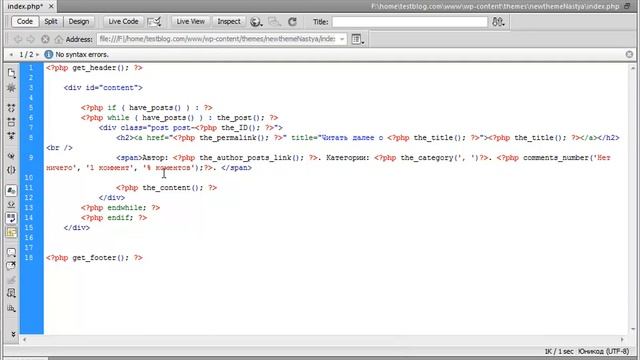Click greyed Wrap Tag icon
Image resolution: width=640 pixels, height=360 pixels.
pyautogui.click(x=11, y=280)
